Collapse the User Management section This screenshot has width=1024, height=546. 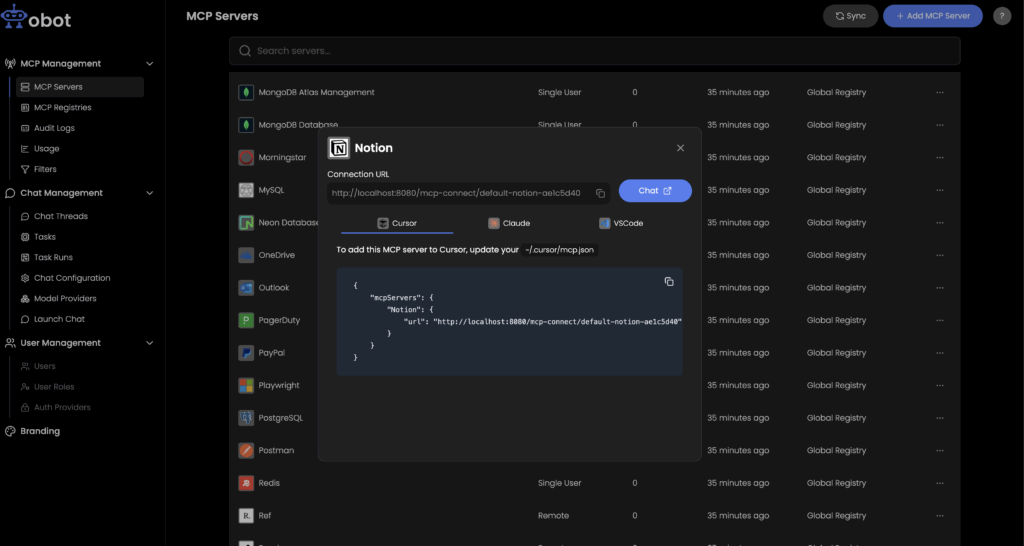150,343
